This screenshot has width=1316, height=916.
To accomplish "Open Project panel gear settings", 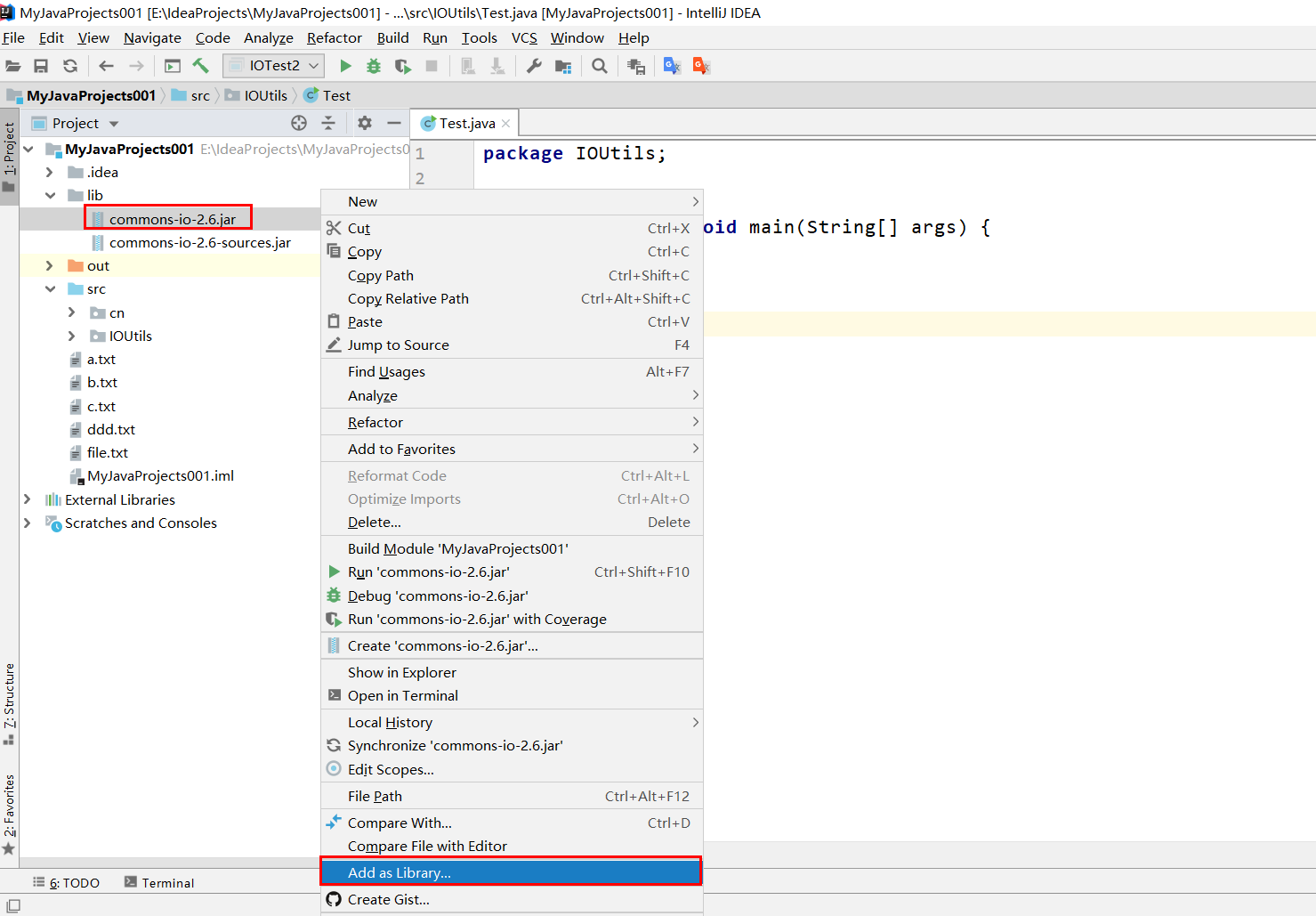I will click(365, 123).
